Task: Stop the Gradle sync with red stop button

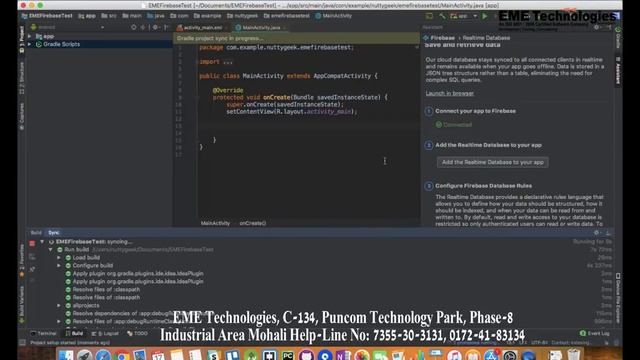Action: (x=32, y=243)
